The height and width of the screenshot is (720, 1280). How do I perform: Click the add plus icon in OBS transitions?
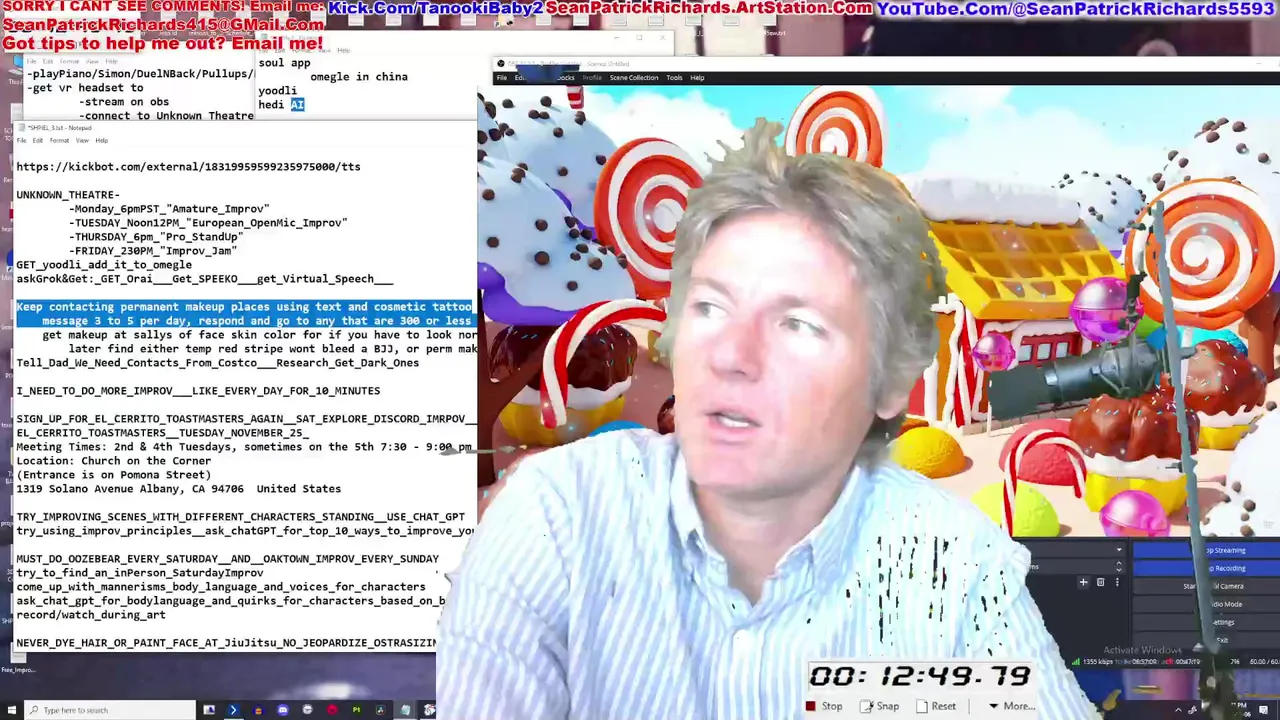click(1083, 582)
